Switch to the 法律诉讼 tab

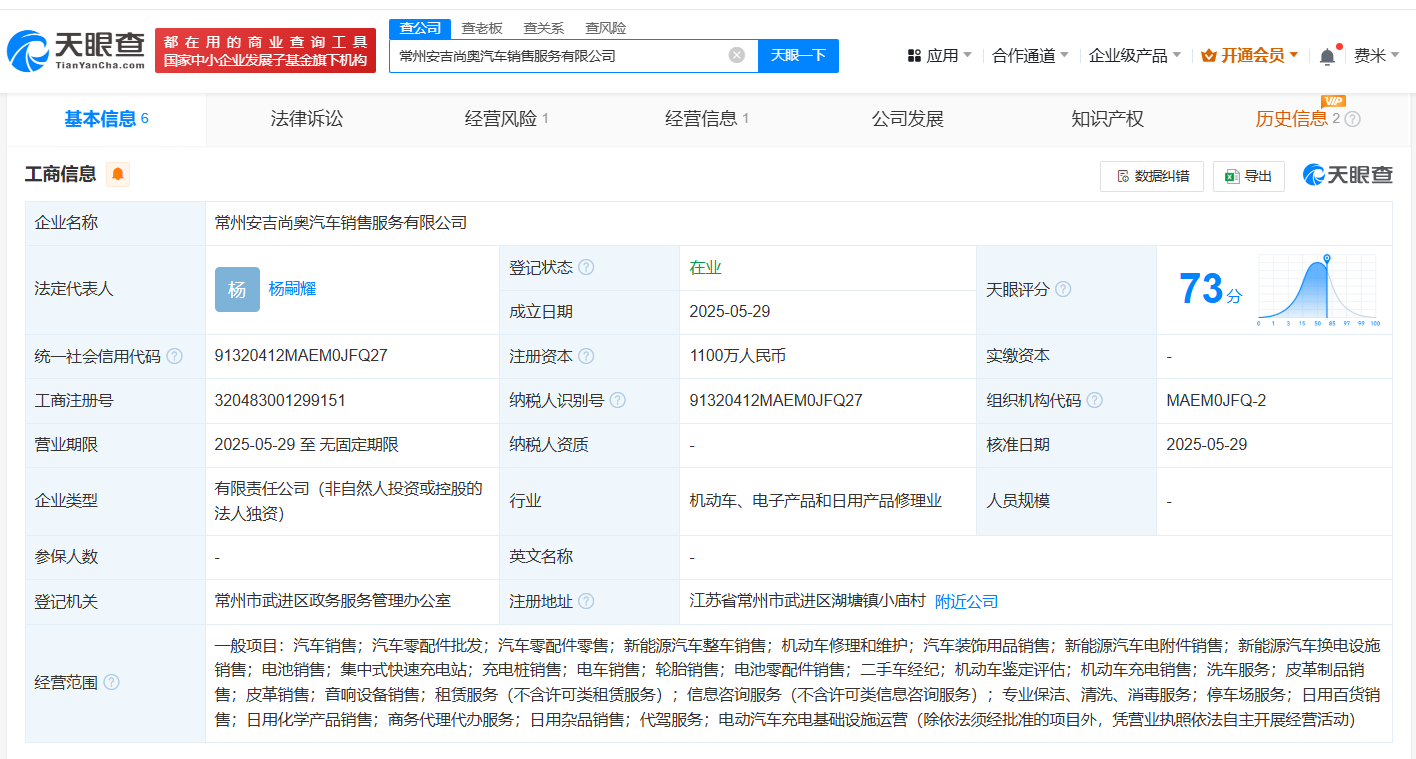coord(307,119)
